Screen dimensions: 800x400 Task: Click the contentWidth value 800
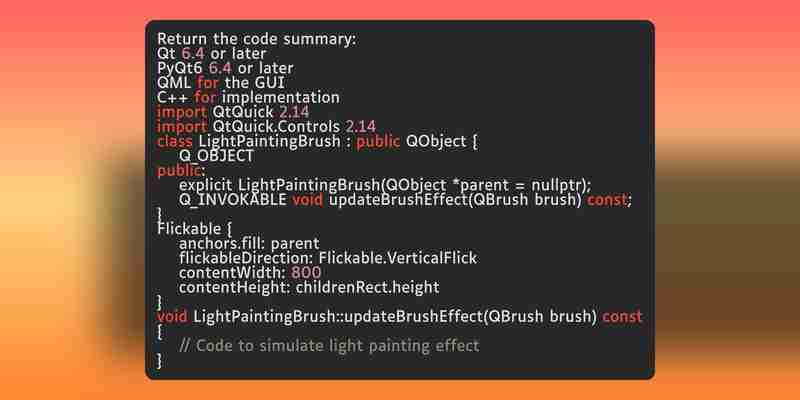(x=306, y=272)
